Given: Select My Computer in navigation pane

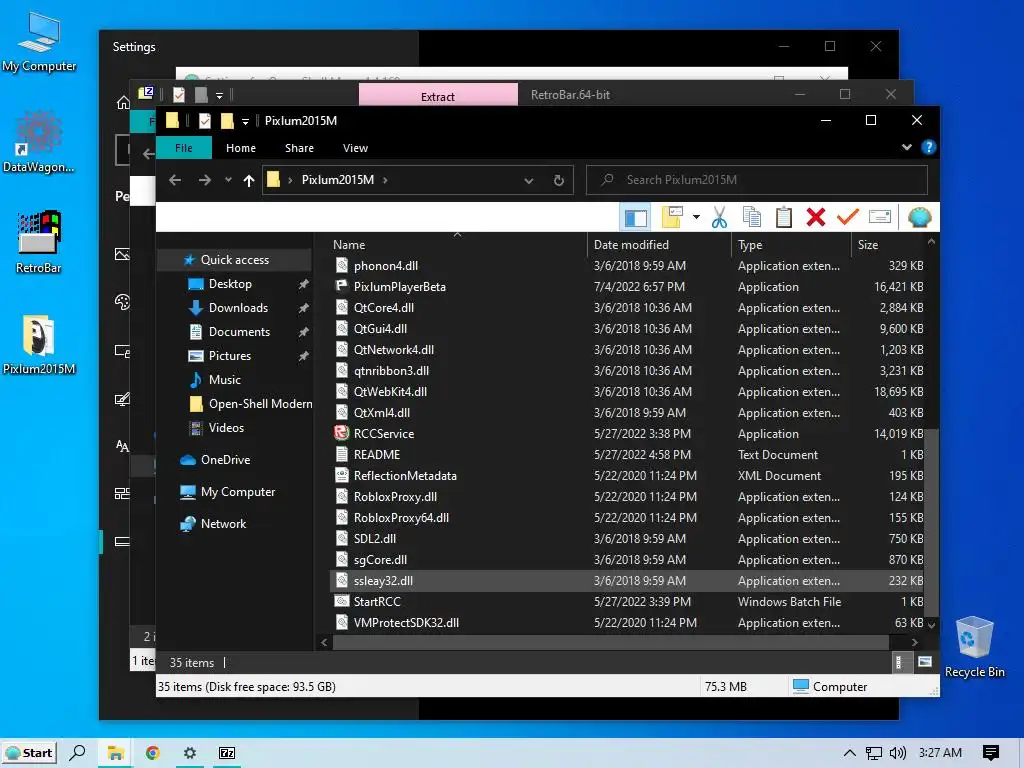Looking at the screenshot, I should tap(238, 492).
